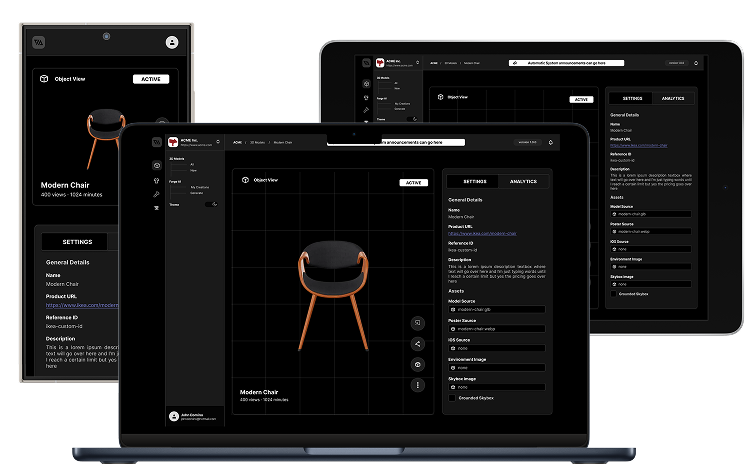This screenshot has height=466, width=749.
Task: Click the AR view round button on the laptop
Action: pos(417,323)
